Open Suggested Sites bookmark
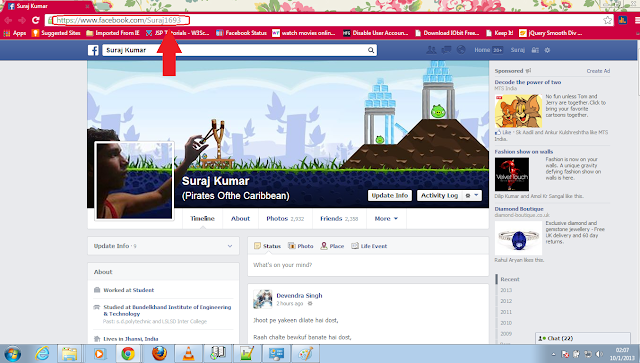 [x=56, y=33]
